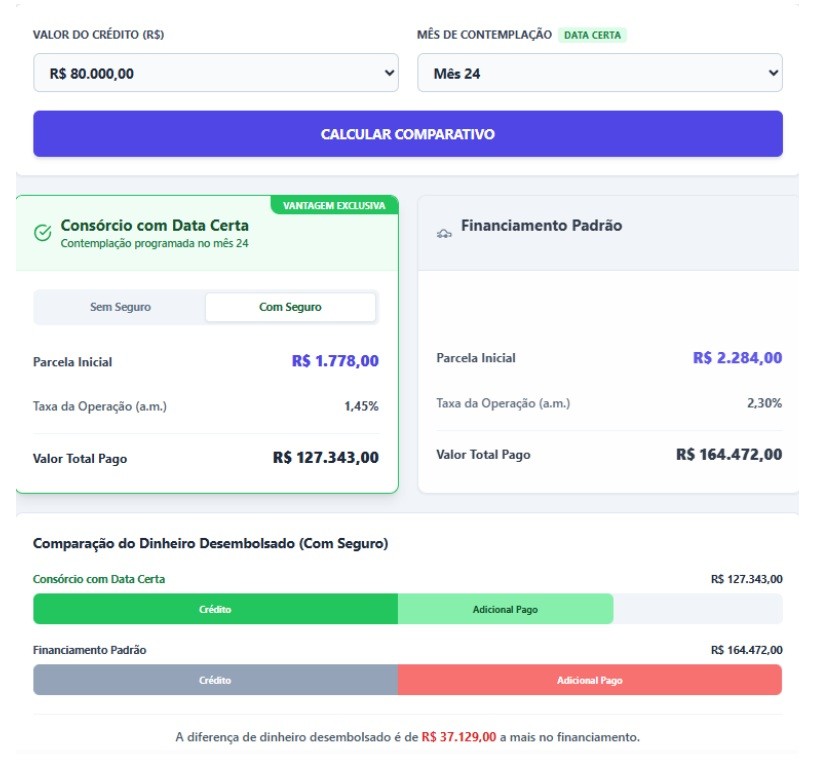The height and width of the screenshot is (763, 820).
Task: Click R$ 127.343,00 in the Consórcio card
Action: click(x=326, y=458)
